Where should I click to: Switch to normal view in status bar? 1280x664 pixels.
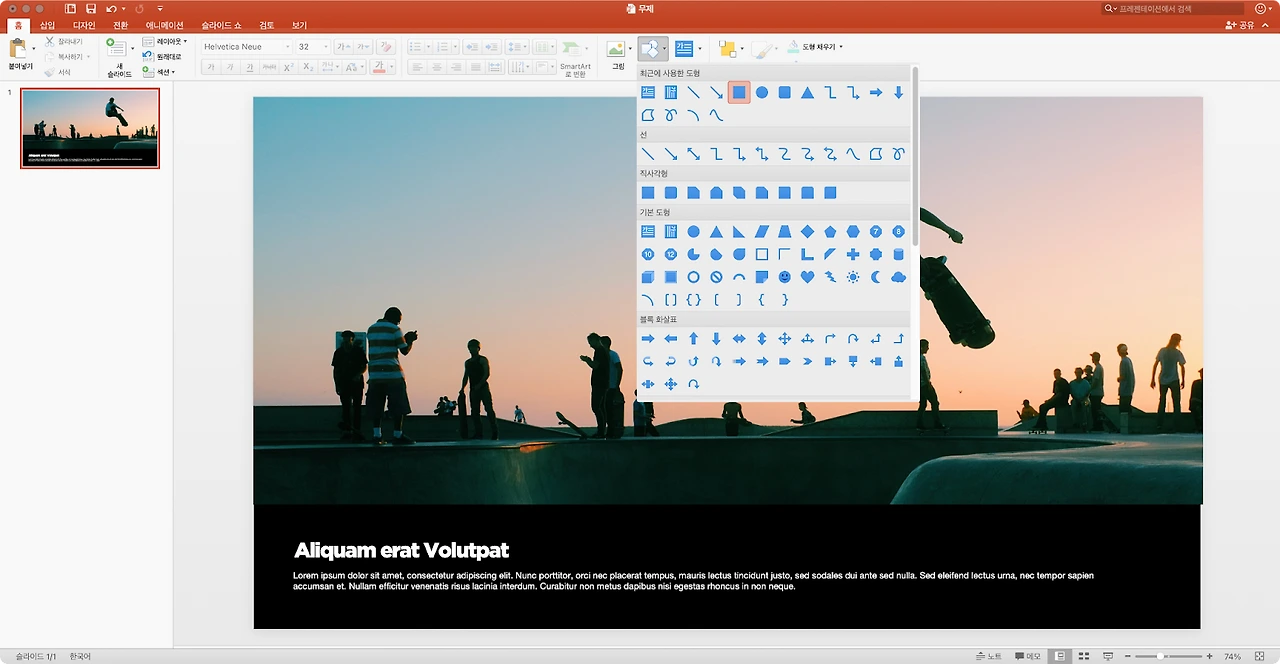[x=1060, y=656]
